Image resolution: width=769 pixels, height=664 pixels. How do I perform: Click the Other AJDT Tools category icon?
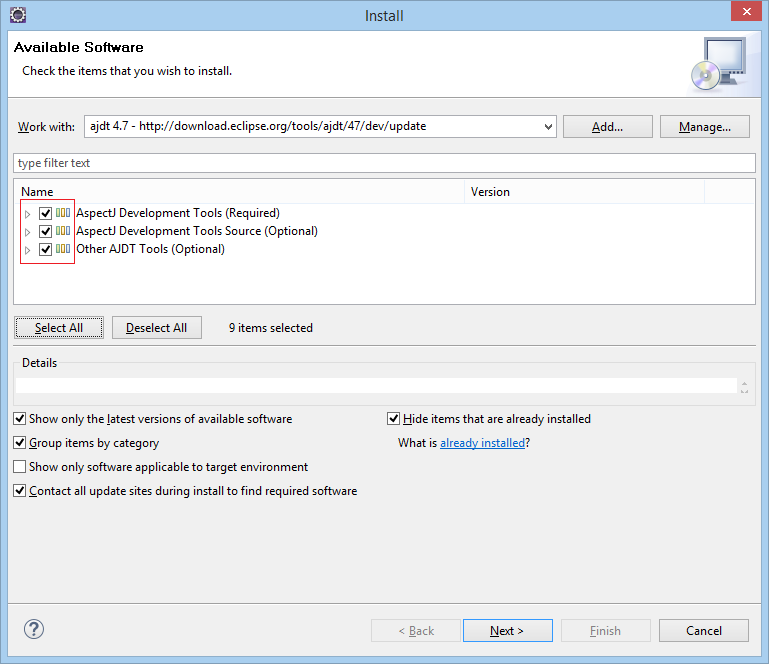63,249
